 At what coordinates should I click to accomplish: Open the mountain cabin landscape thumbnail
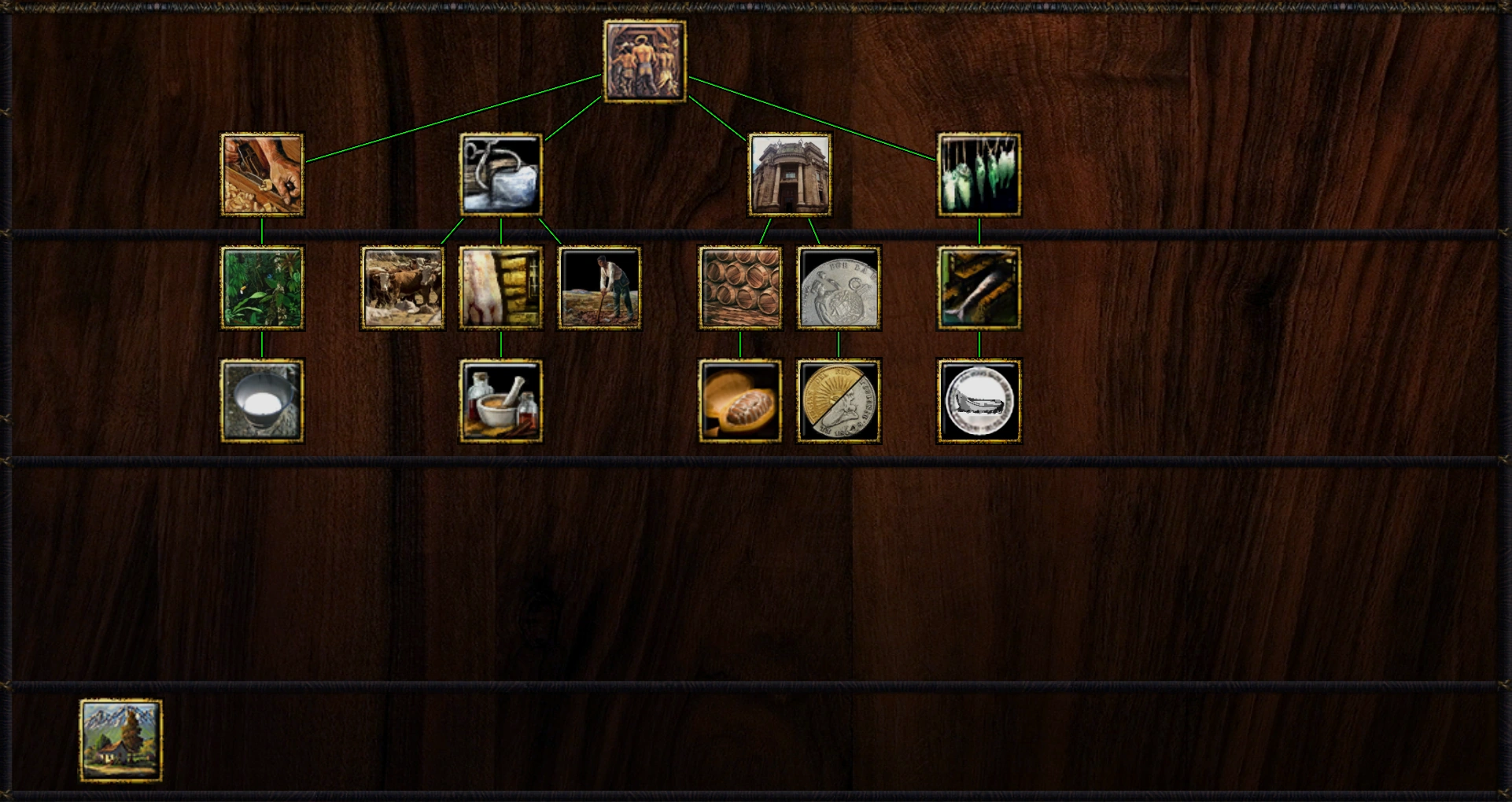click(x=121, y=741)
